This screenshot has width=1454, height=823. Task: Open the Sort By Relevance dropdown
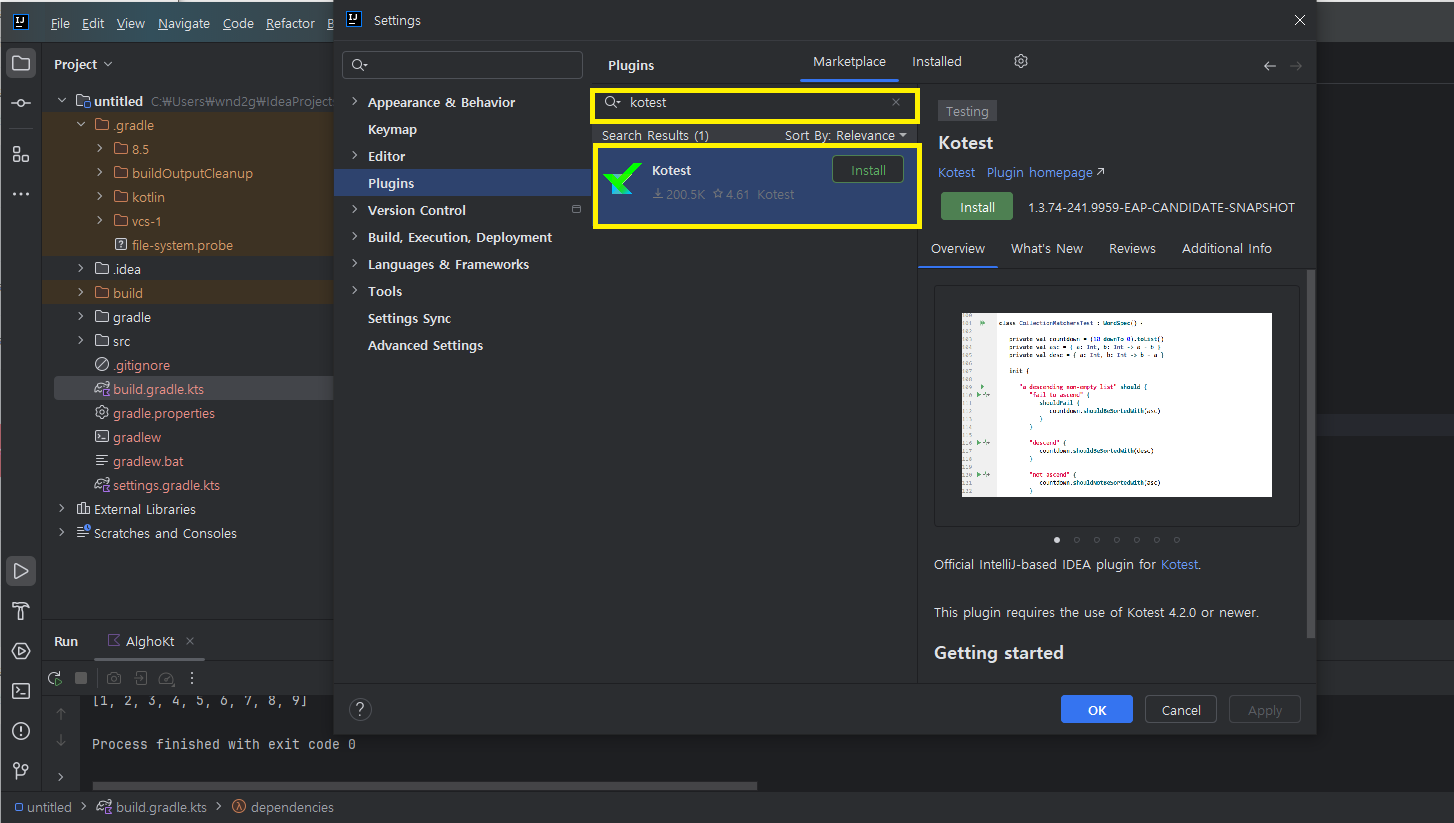[x=846, y=135]
